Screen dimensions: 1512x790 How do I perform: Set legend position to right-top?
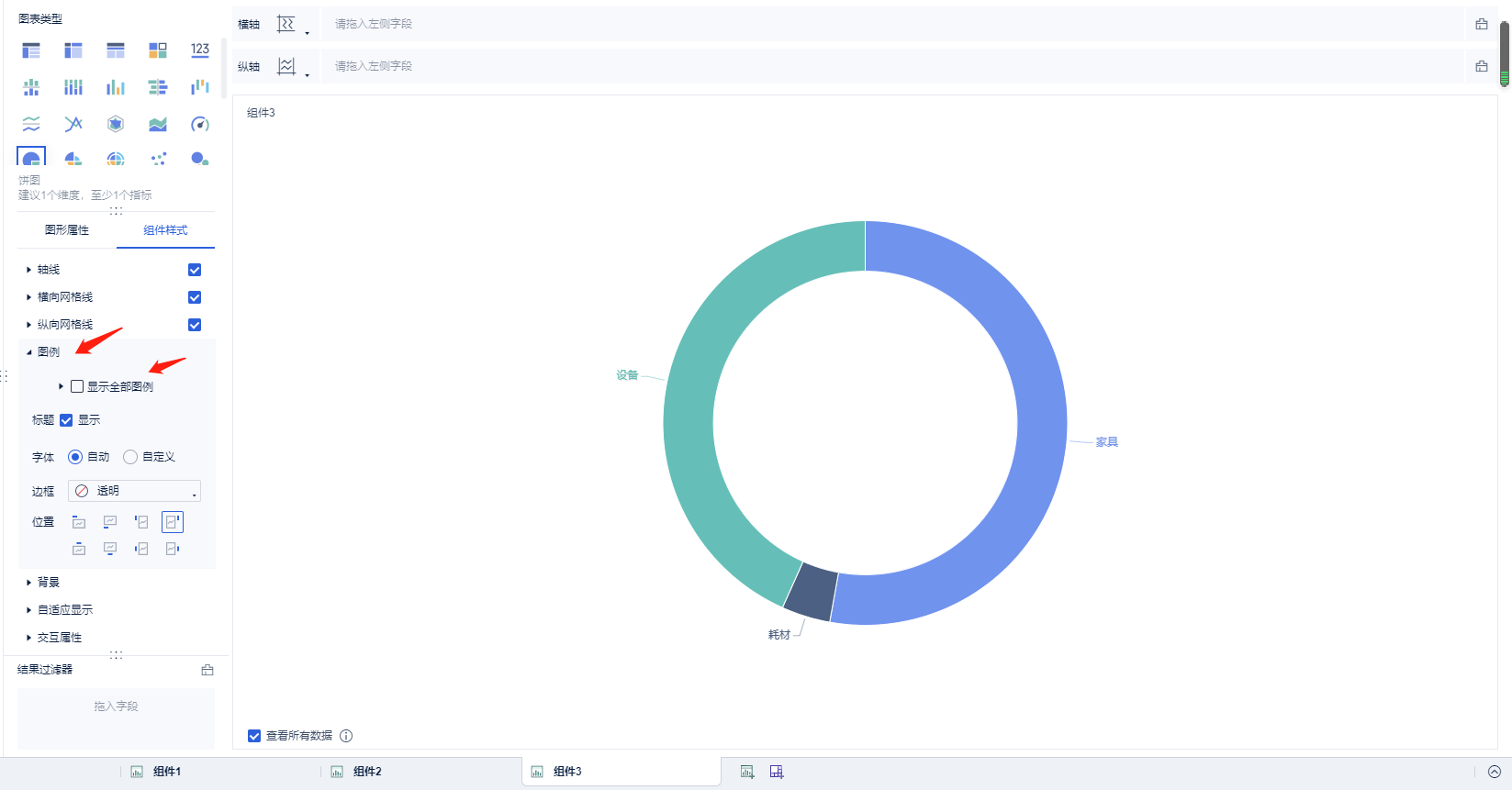[173, 522]
